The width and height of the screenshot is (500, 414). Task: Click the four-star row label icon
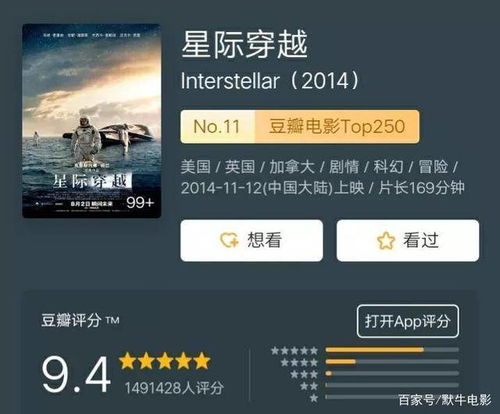point(299,362)
